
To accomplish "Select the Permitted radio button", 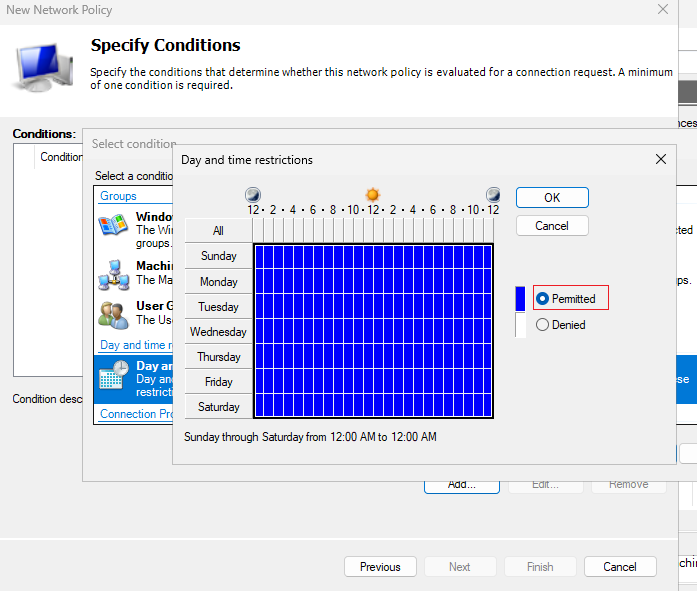I will [542, 299].
